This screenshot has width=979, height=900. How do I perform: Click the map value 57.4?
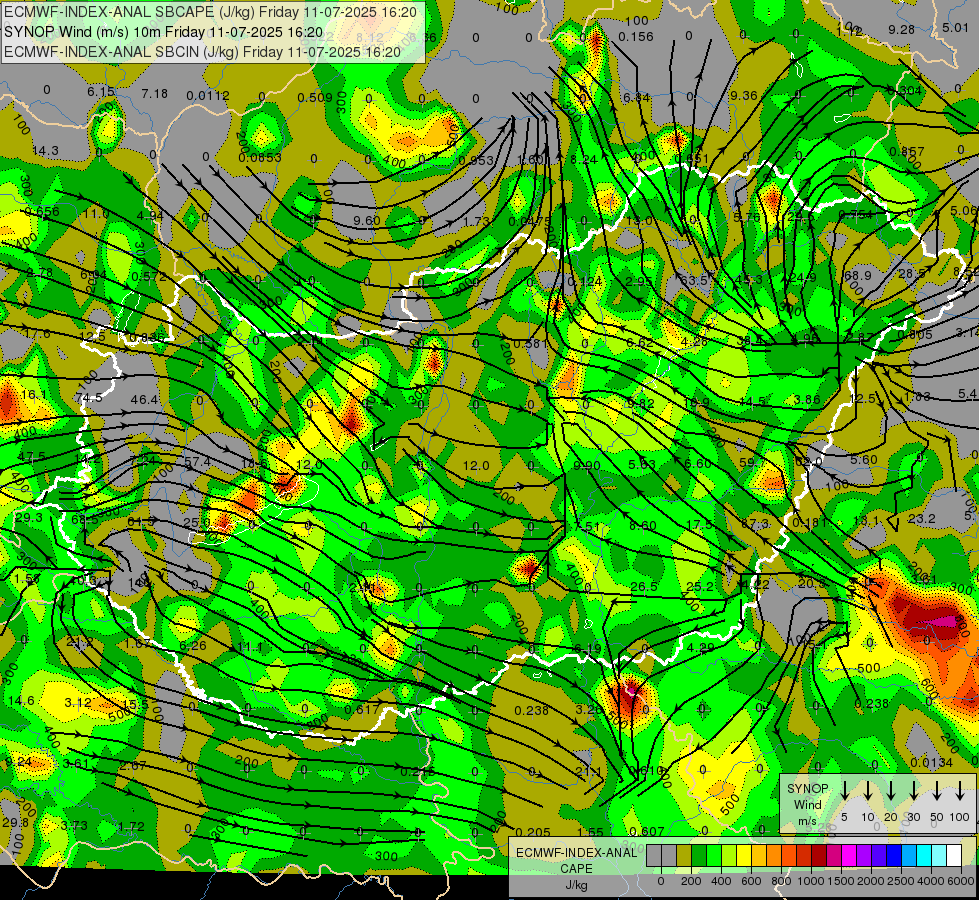pos(197,462)
